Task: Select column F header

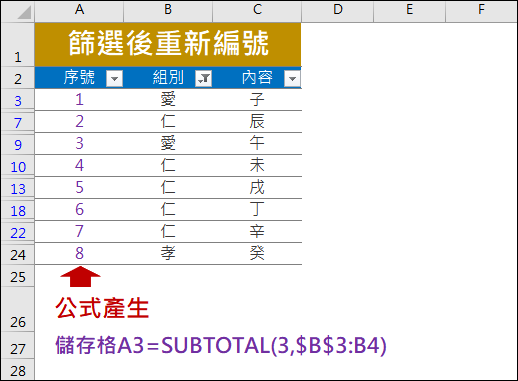Action: pos(481,11)
